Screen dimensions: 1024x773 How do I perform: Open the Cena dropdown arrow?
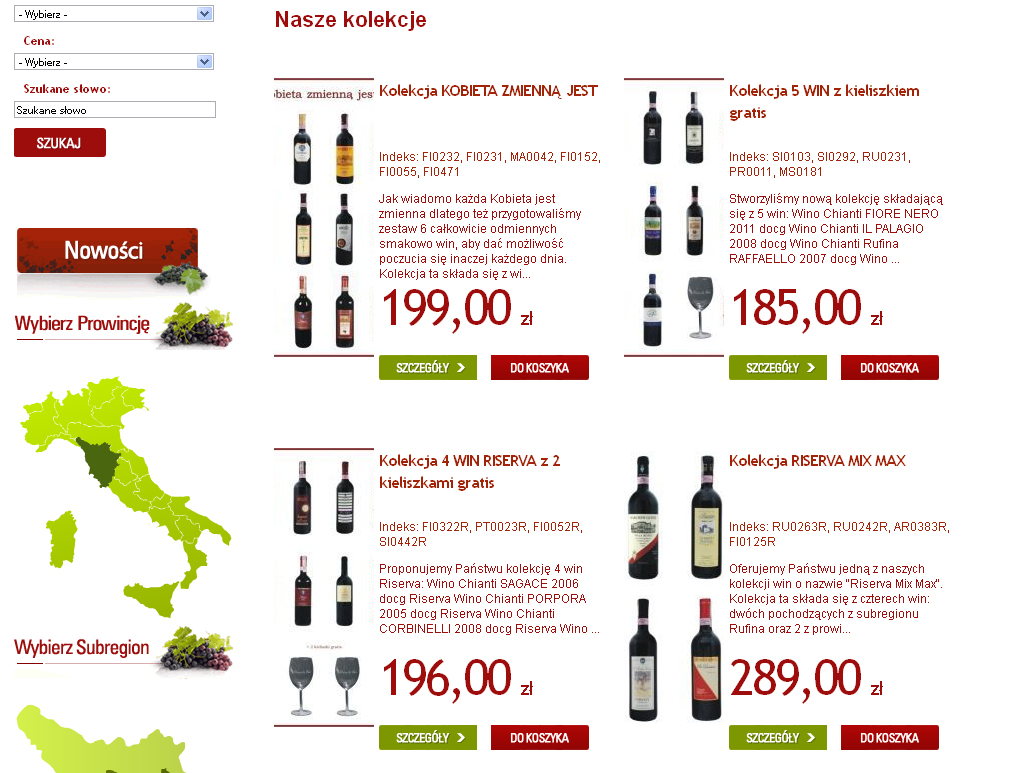(x=204, y=62)
